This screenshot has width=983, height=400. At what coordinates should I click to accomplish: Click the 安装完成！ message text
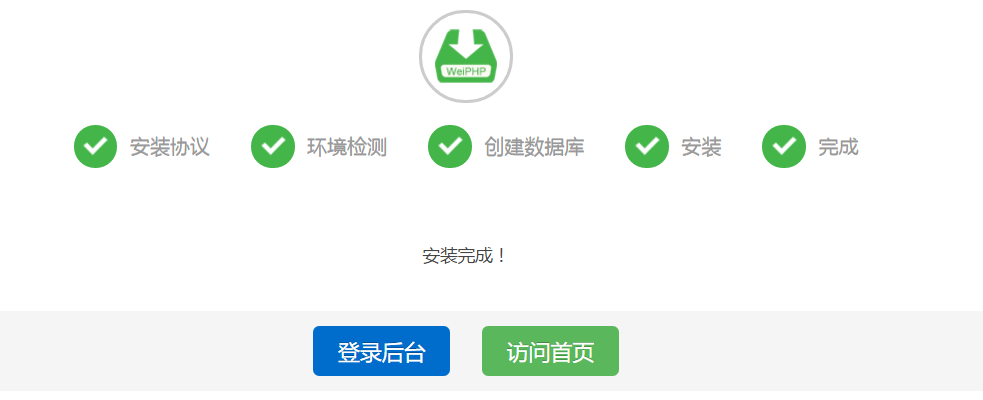[465, 256]
